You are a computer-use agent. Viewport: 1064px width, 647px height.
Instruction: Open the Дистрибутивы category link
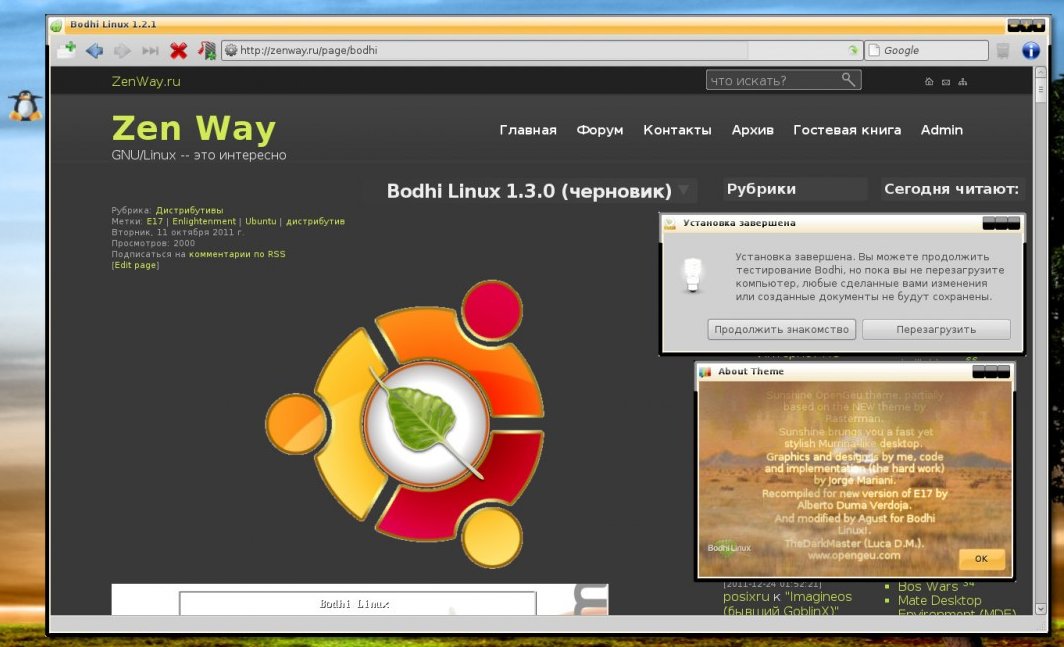click(189, 210)
